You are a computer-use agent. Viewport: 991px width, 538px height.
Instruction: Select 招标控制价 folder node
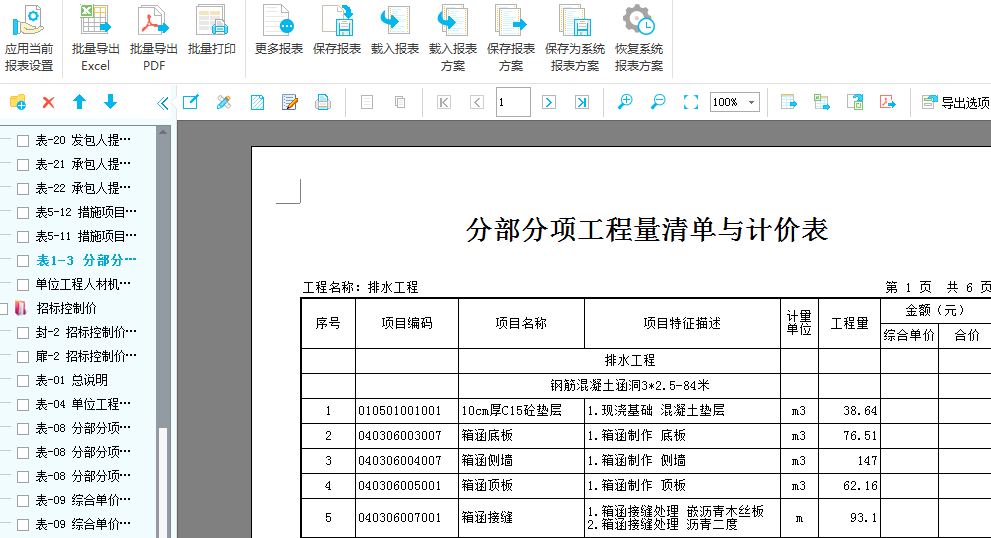pos(66,309)
